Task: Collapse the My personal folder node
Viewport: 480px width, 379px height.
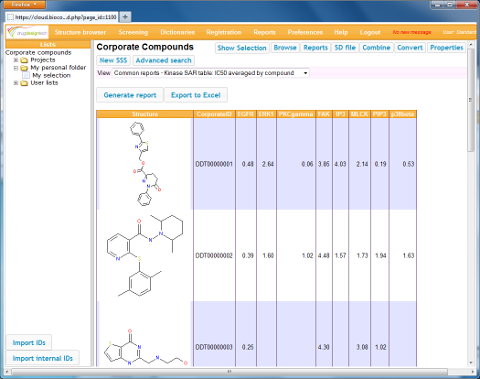Action: 16,68
